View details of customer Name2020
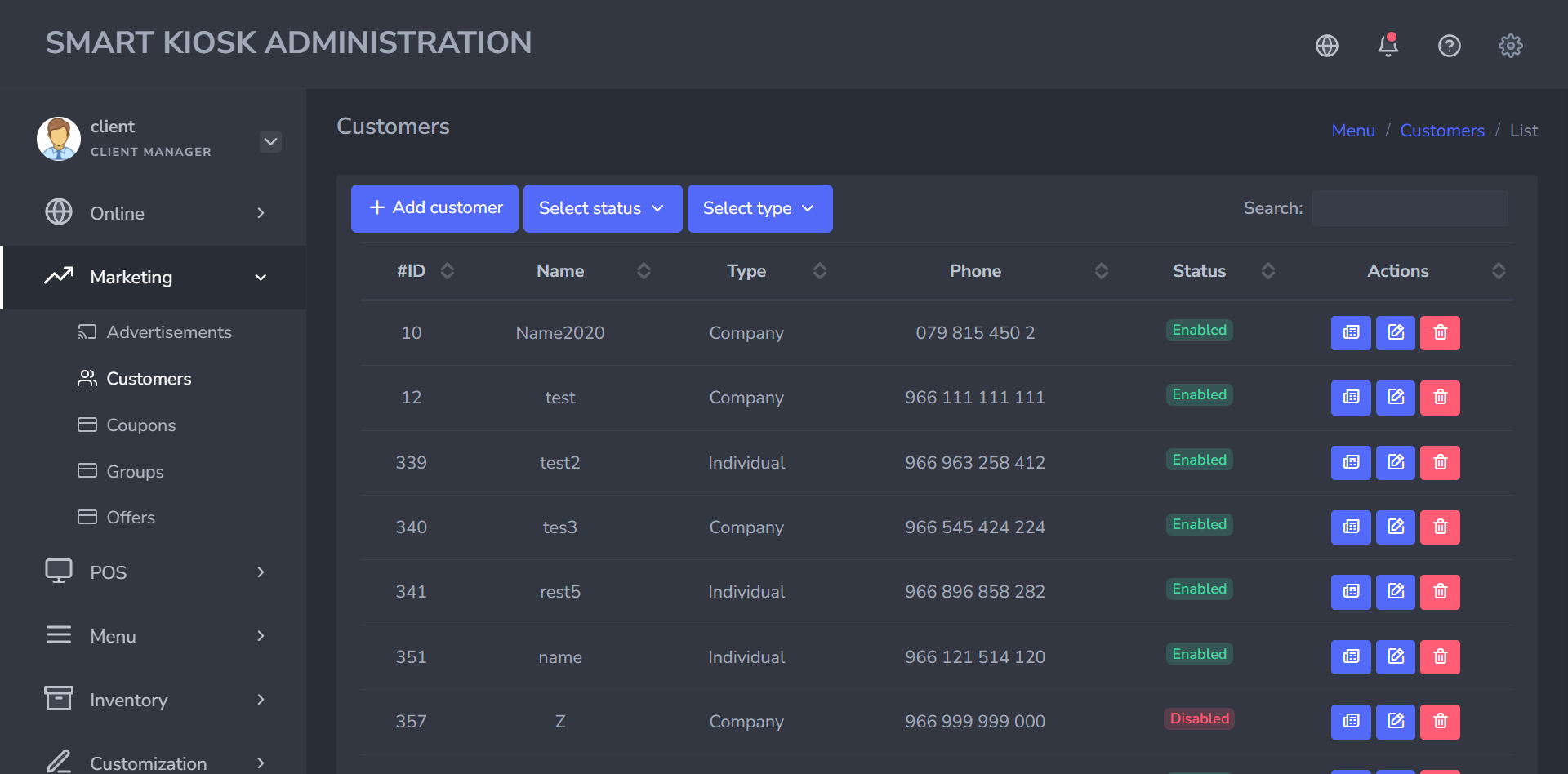The height and width of the screenshot is (774, 1568). click(1351, 333)
